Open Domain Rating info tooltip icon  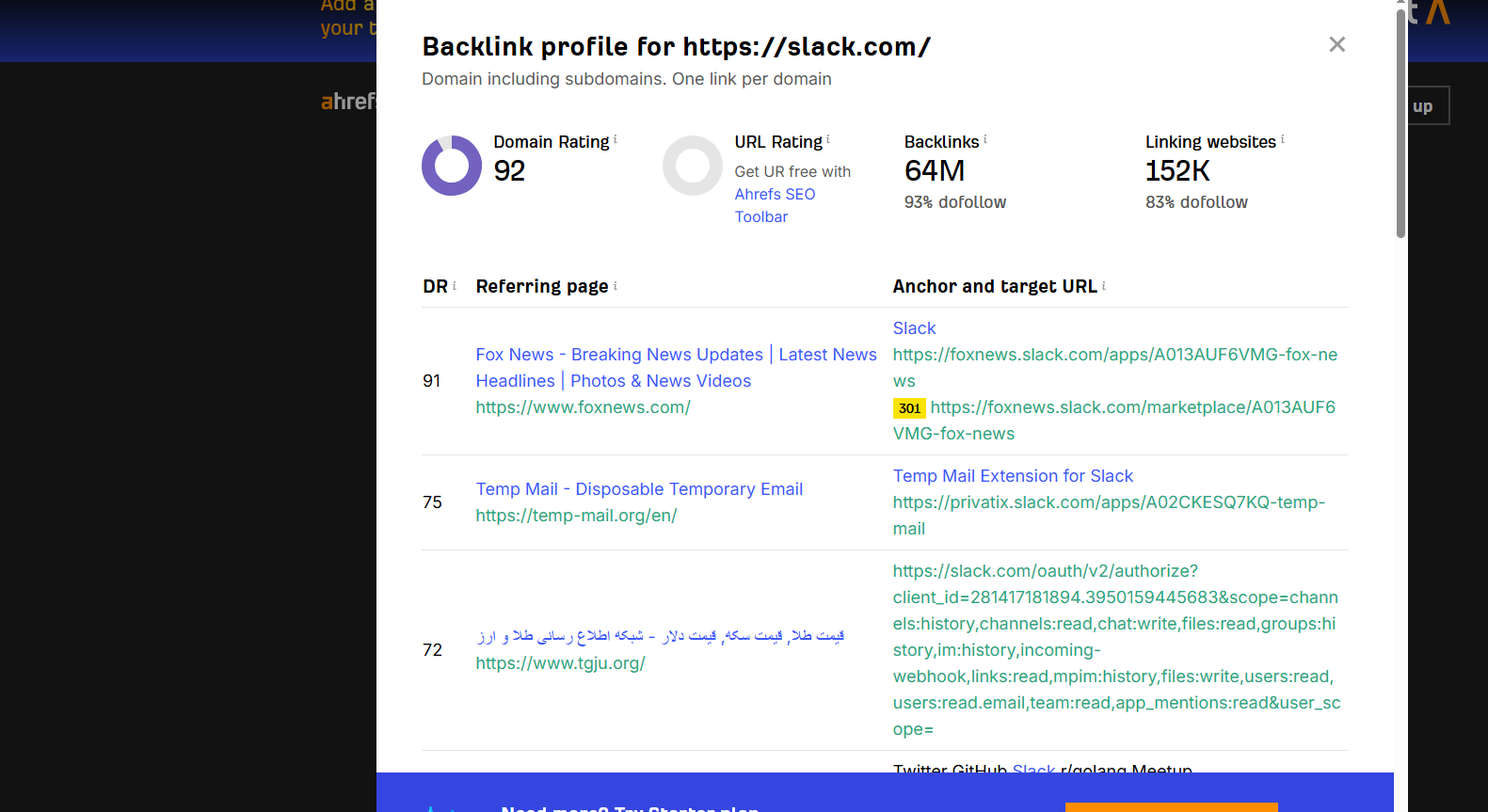(x=616, y=138)
